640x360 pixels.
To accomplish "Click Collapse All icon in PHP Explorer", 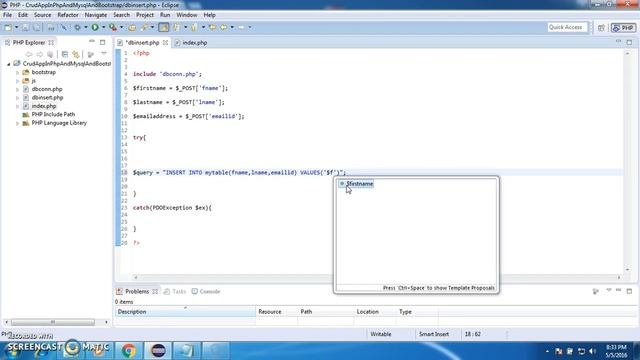I will click(x=65, y=54).
